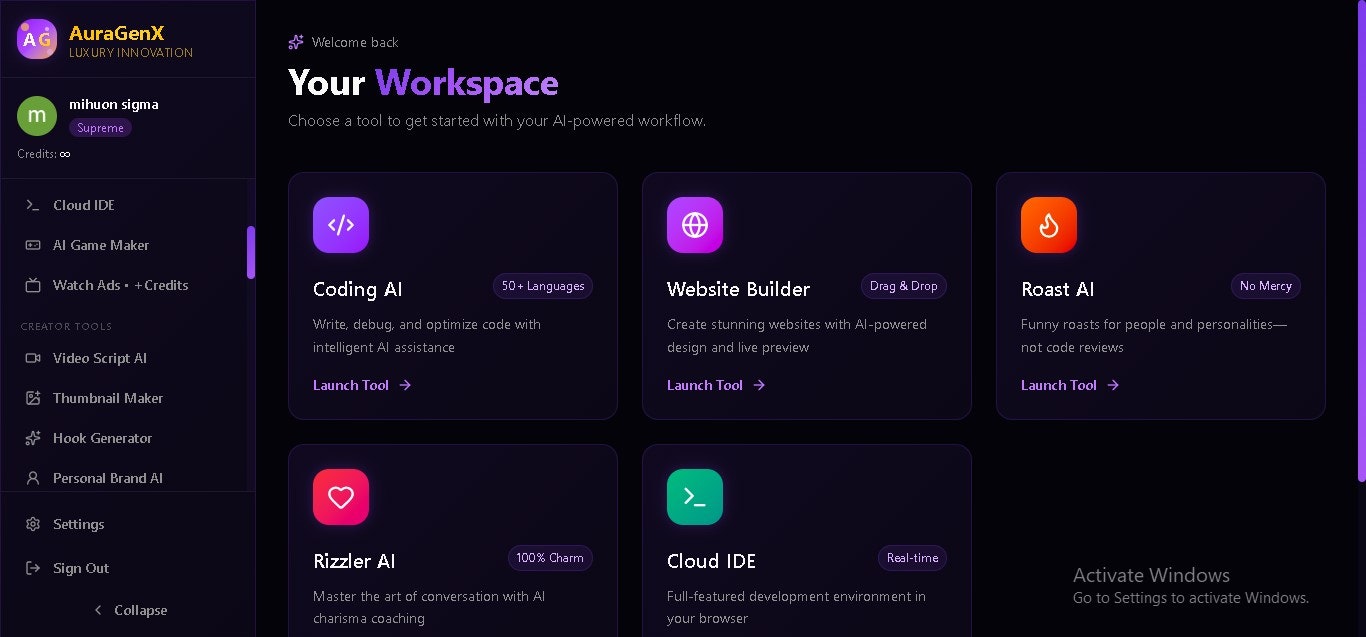Open Hook Generator from sidebar
The image size is (1366, 637).
(x=124, y=438)
